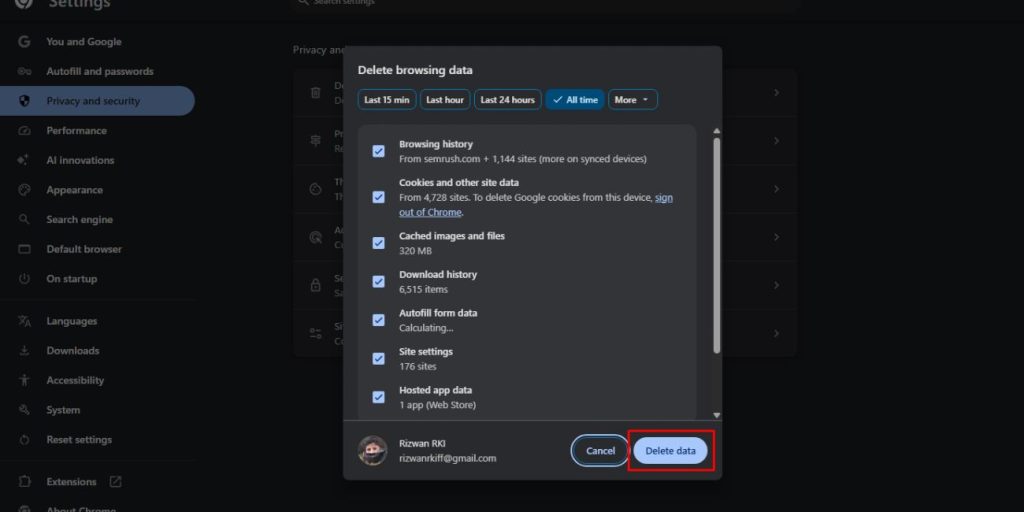Uncheck Cookies and other site data

click(378, 197)
